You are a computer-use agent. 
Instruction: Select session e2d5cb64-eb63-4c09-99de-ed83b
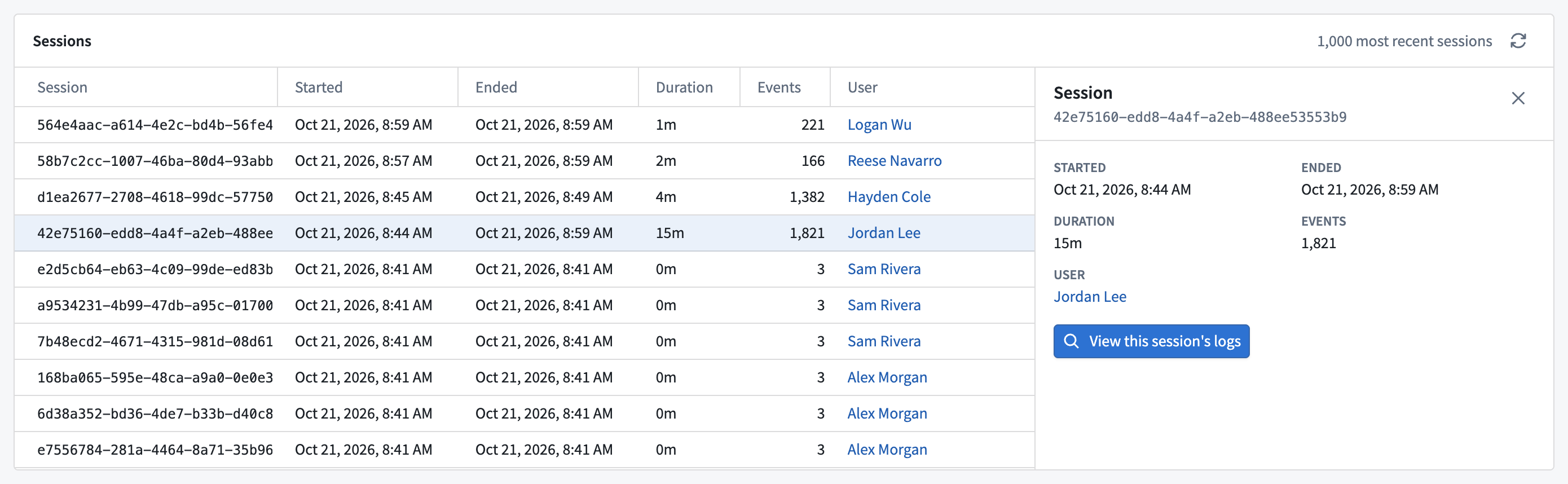click(155, 269)
